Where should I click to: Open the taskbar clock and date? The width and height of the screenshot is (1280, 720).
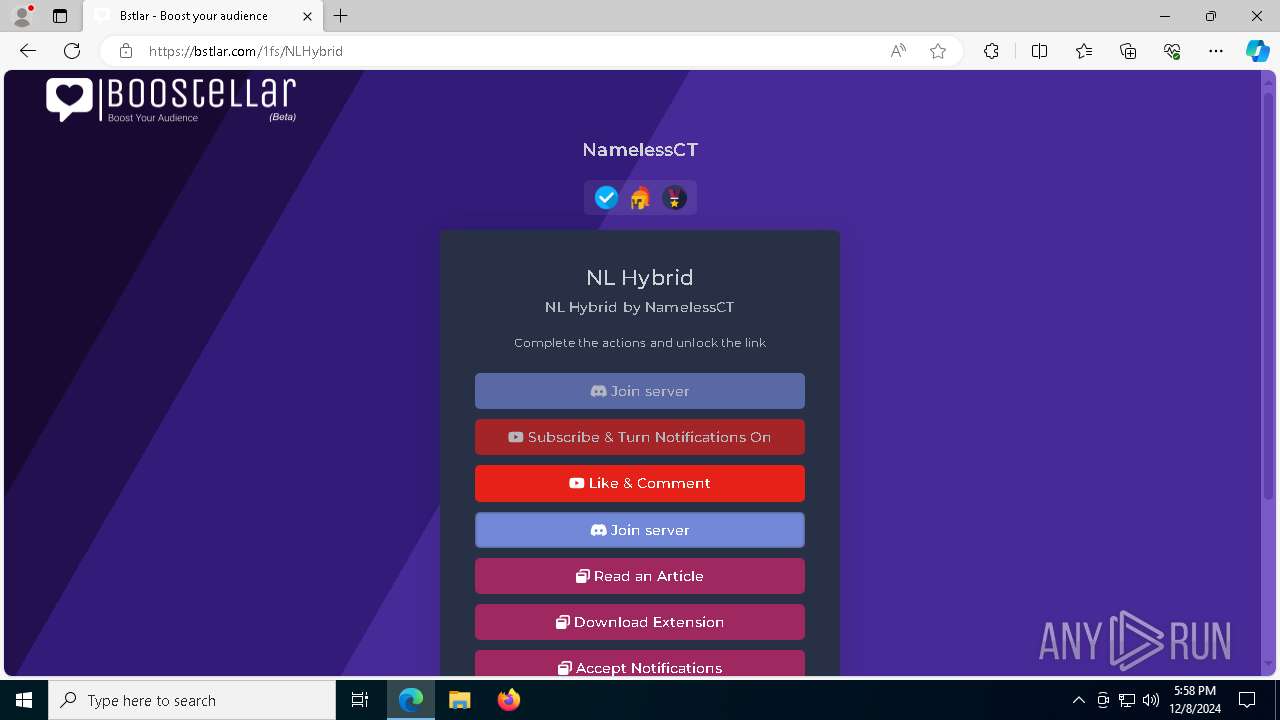(1195, 700)
